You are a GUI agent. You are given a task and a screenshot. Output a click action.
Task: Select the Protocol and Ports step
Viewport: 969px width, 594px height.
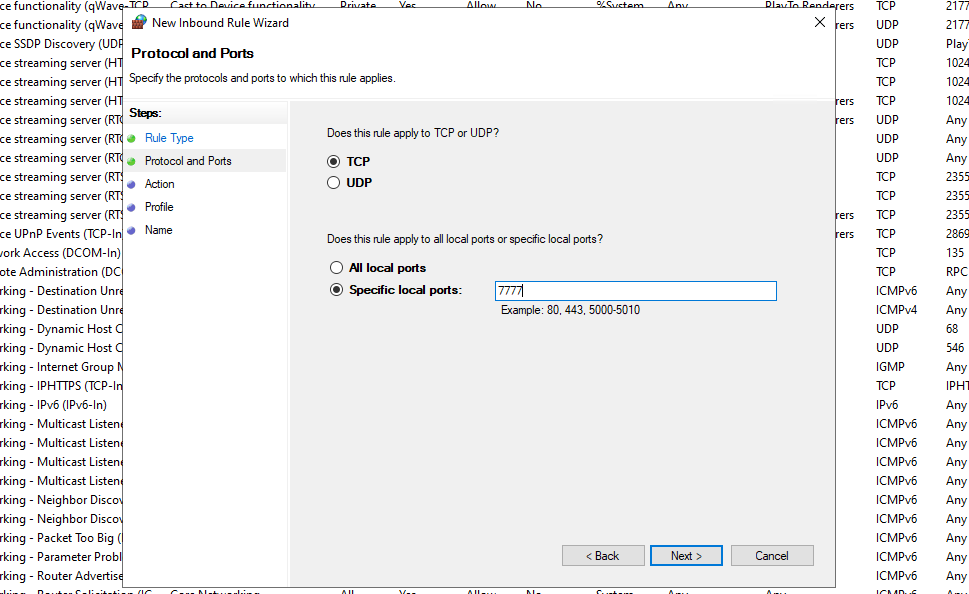[188, 161]
